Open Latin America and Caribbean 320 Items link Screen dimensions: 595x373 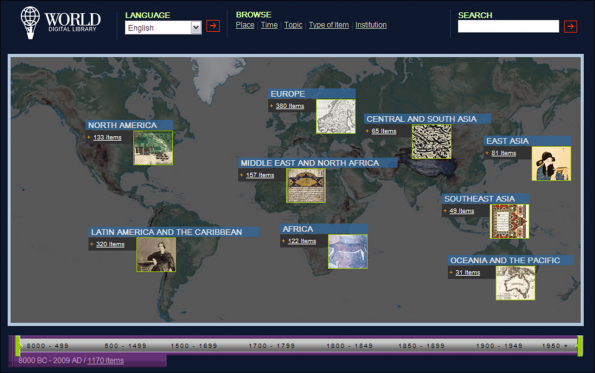click(110, 244)
